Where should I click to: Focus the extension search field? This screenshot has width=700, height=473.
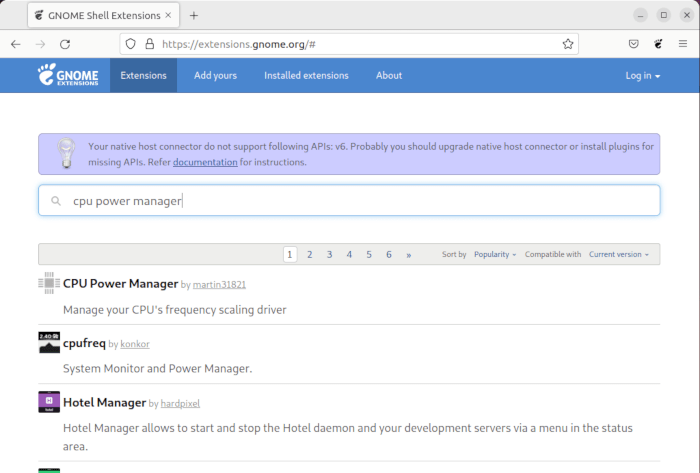pos(349,200)
